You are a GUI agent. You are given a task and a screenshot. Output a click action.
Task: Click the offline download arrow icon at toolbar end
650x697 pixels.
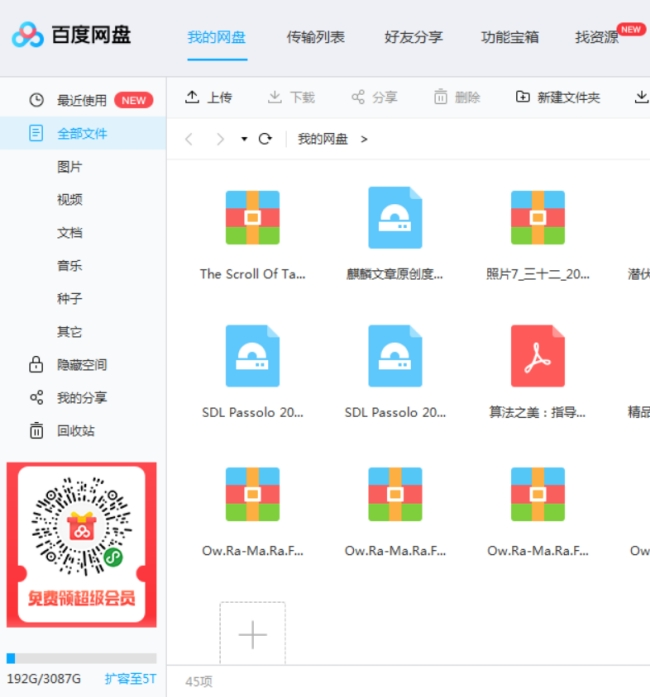(641, 97)
